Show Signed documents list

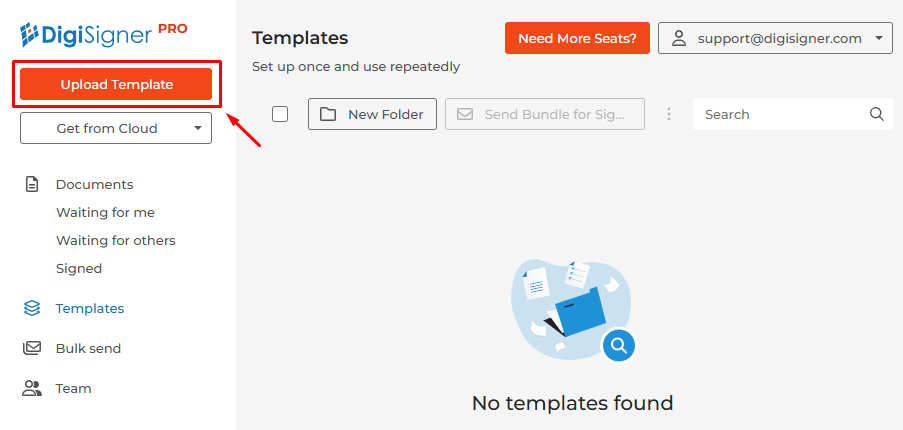click(79, 268)
